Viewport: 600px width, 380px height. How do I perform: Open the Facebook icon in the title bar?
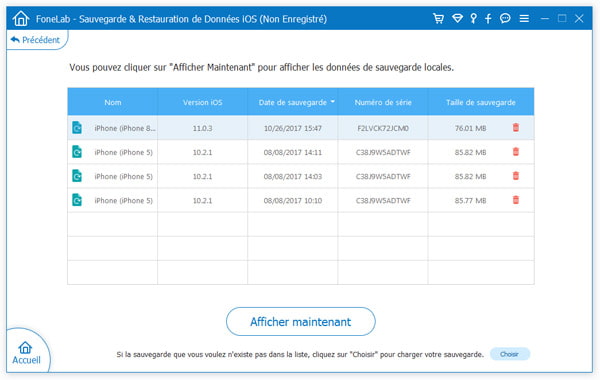click(x=488, y=18)
